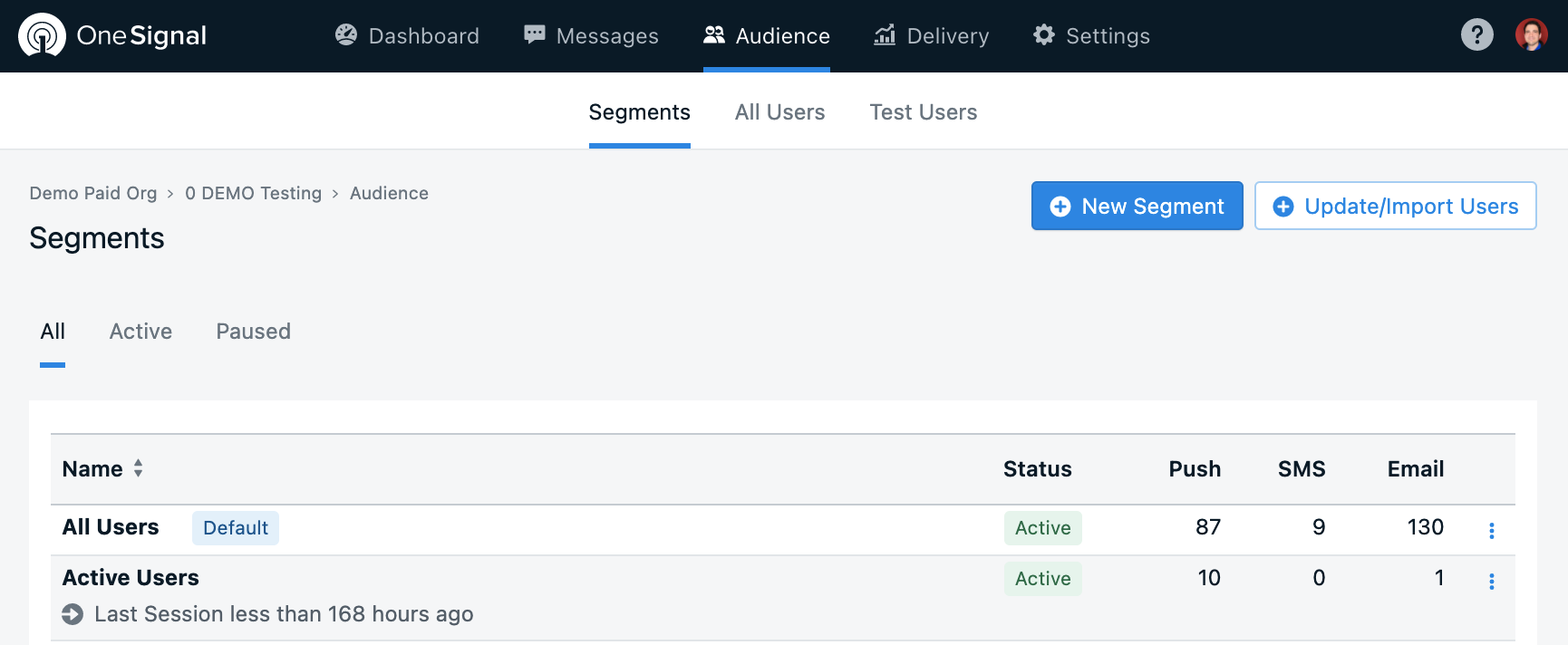
Task: Open the help question mark icon
Action: point(1476,35)
